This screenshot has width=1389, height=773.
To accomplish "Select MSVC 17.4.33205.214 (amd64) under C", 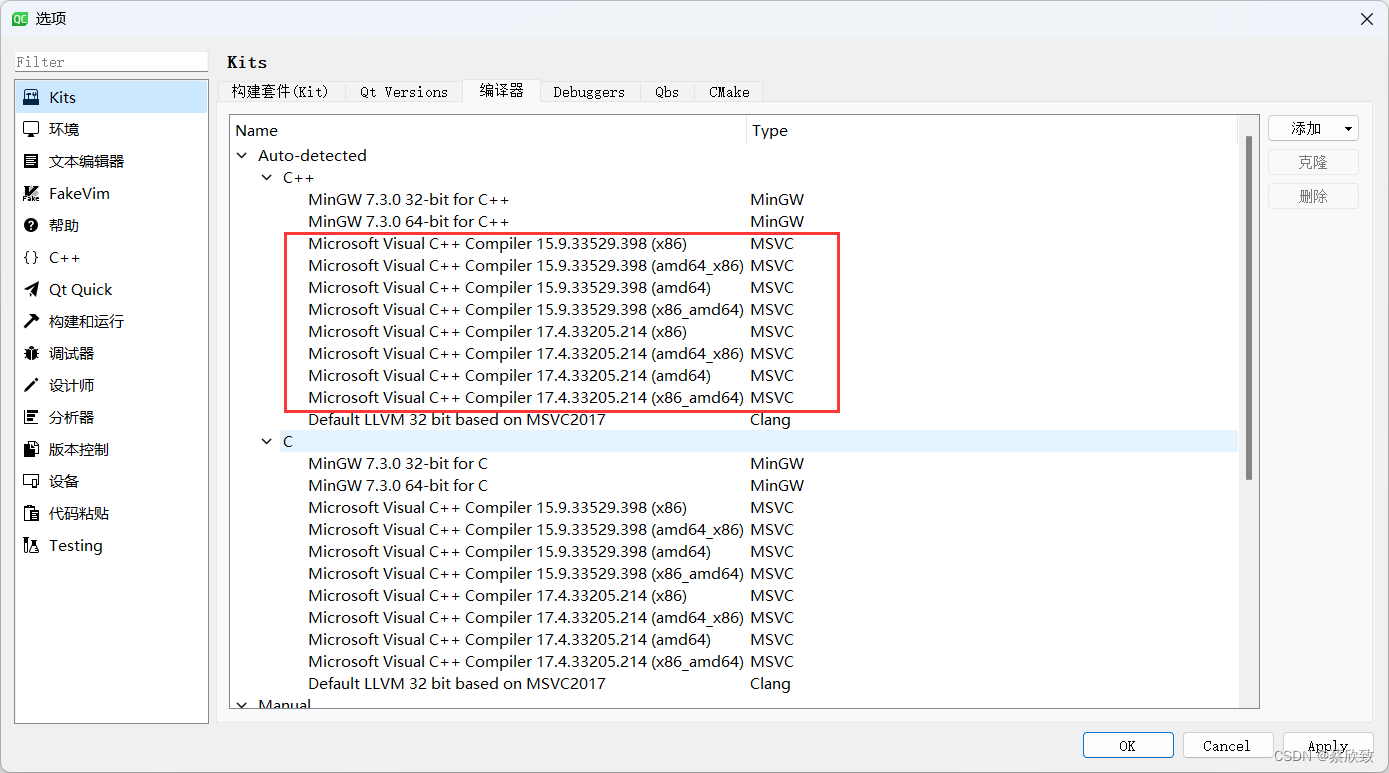I will pyautogui.click(x=509, y=640).
